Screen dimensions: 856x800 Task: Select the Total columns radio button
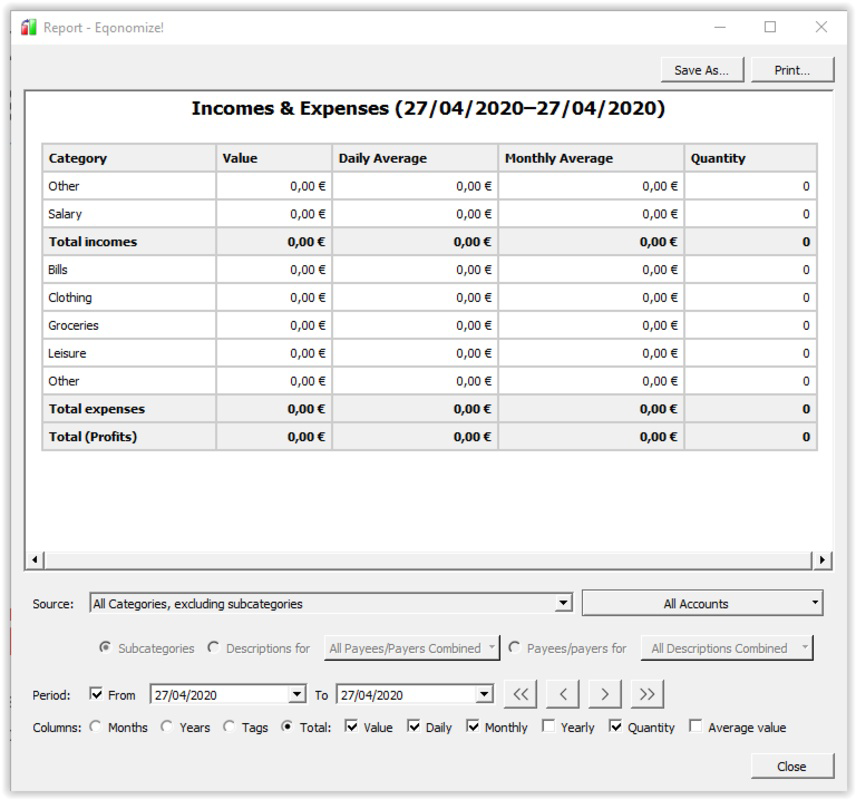click(287, 727)
